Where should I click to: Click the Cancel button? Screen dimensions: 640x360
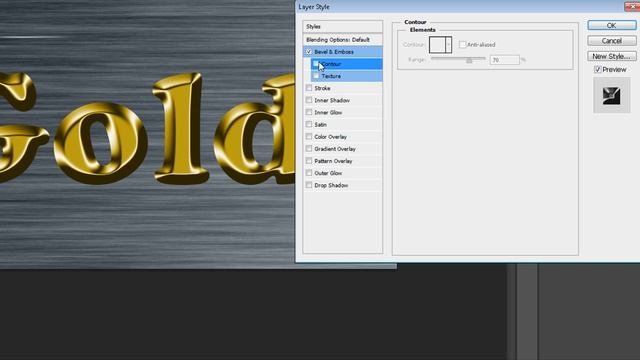point(611,41)
